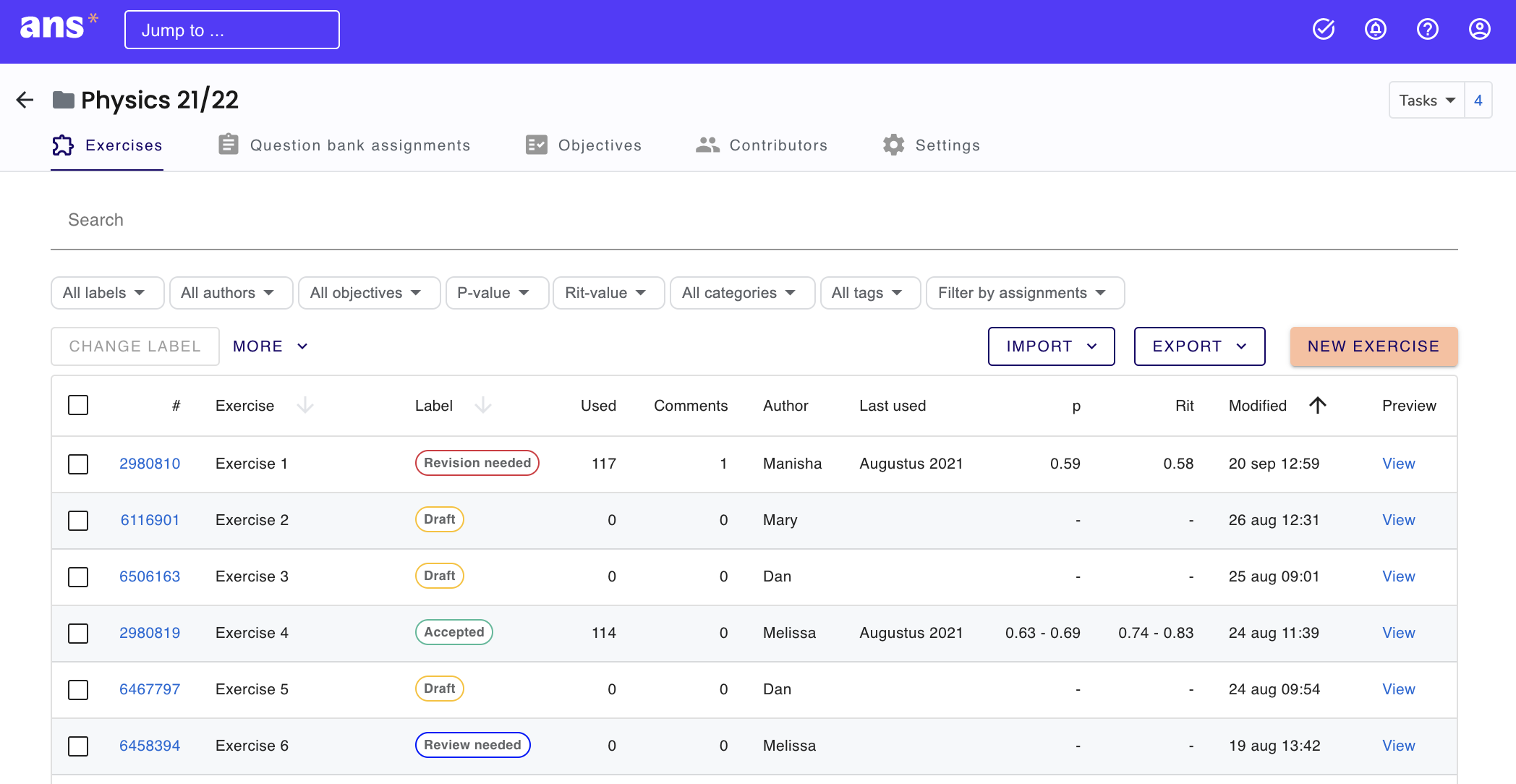The image size is (1516, 784).
Task: Open the Filter by assignments dropdown
Action: tap(1023, 293)
